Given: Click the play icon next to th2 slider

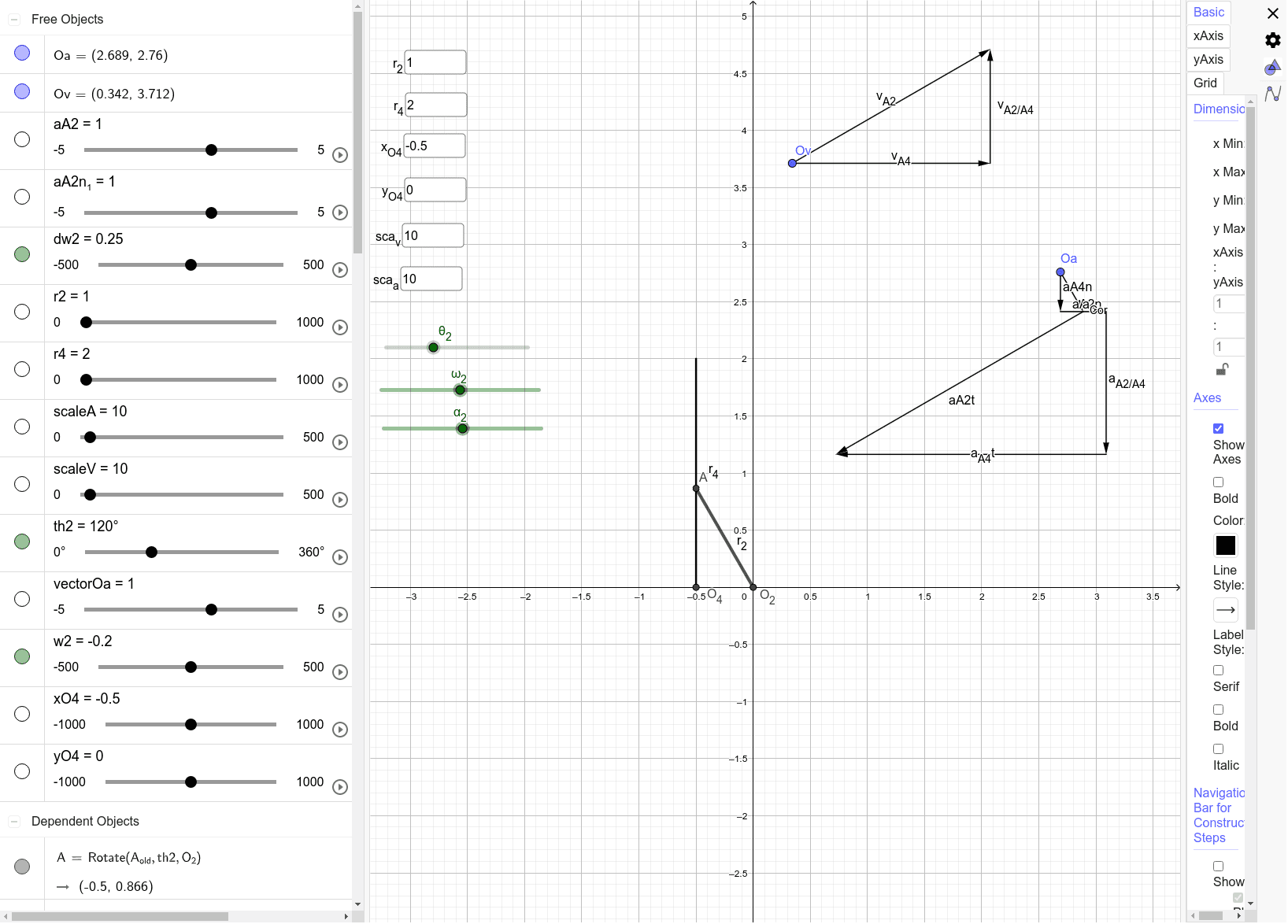Looking at the screenshot, I should (340, 556).
